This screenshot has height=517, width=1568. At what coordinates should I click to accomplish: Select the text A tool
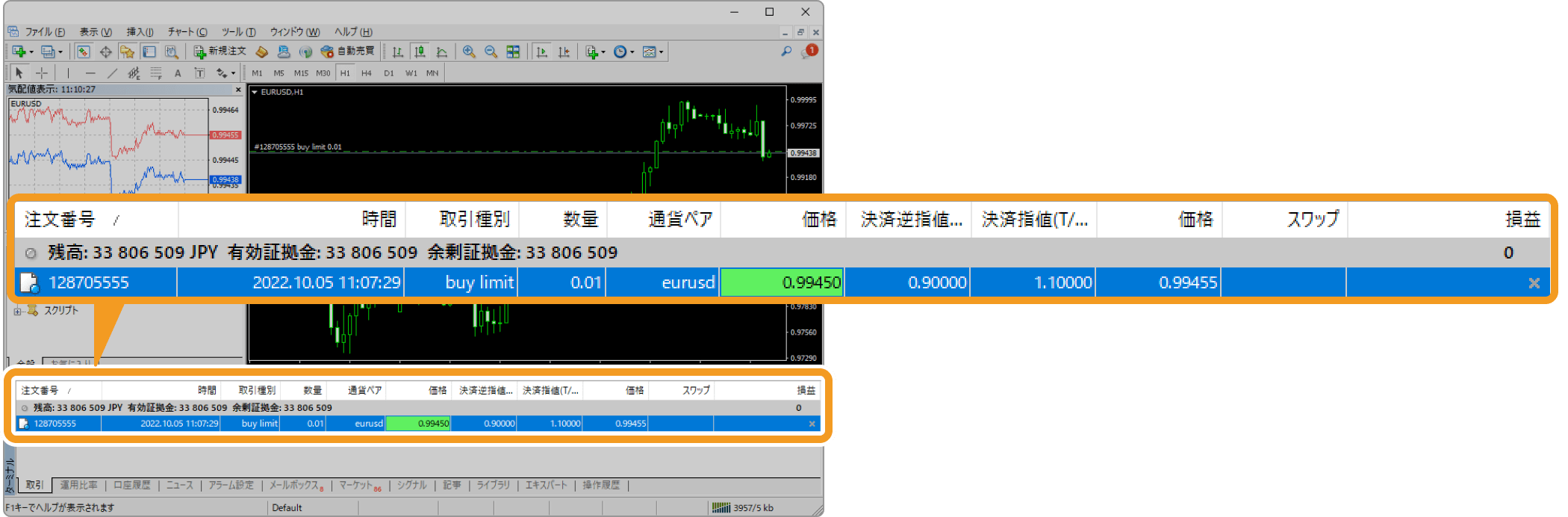(178, 72)
